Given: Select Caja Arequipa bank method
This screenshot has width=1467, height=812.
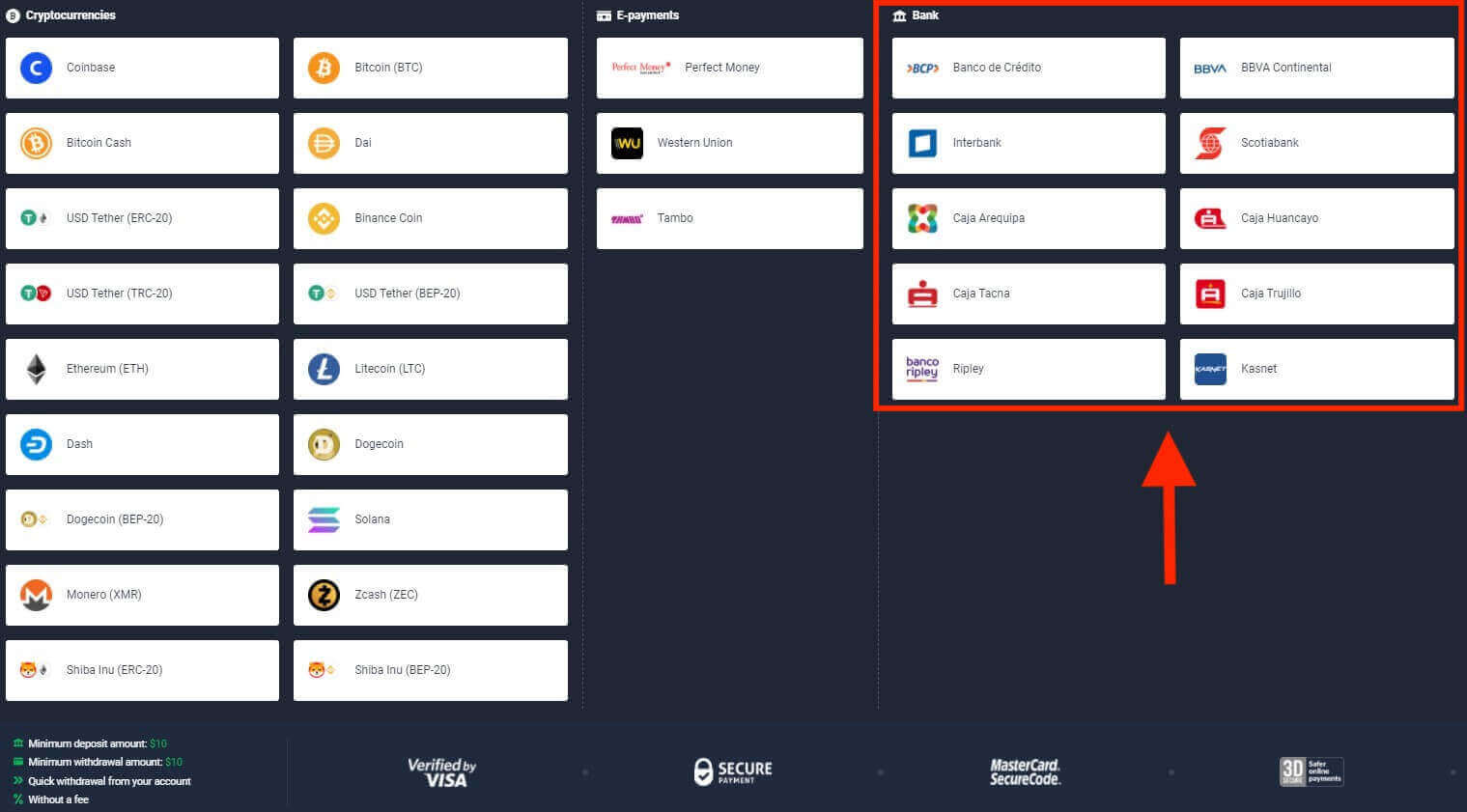Looking at the screenshot, I should point(1029,218).
